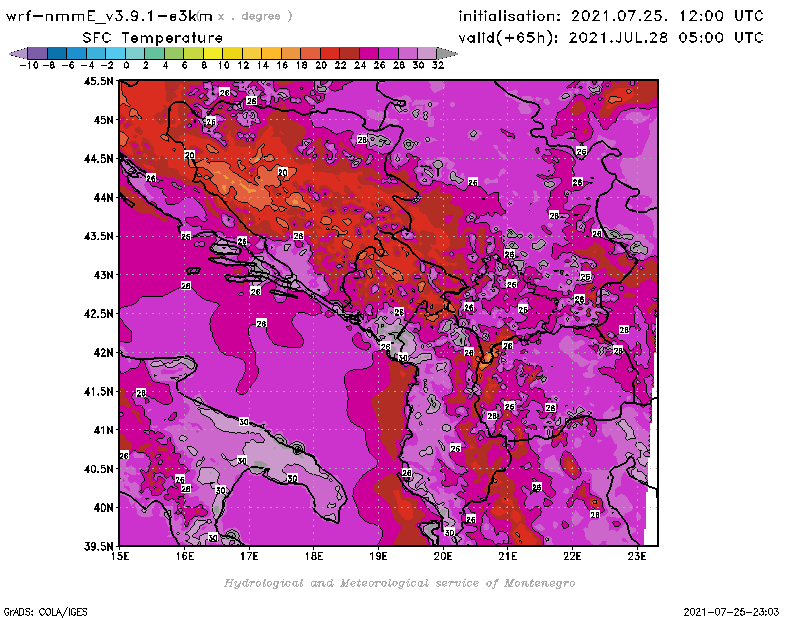Click the timestamp '2021-07-26-23:03'
Viewport: 800px width, 618px height.
click(731, 611)
